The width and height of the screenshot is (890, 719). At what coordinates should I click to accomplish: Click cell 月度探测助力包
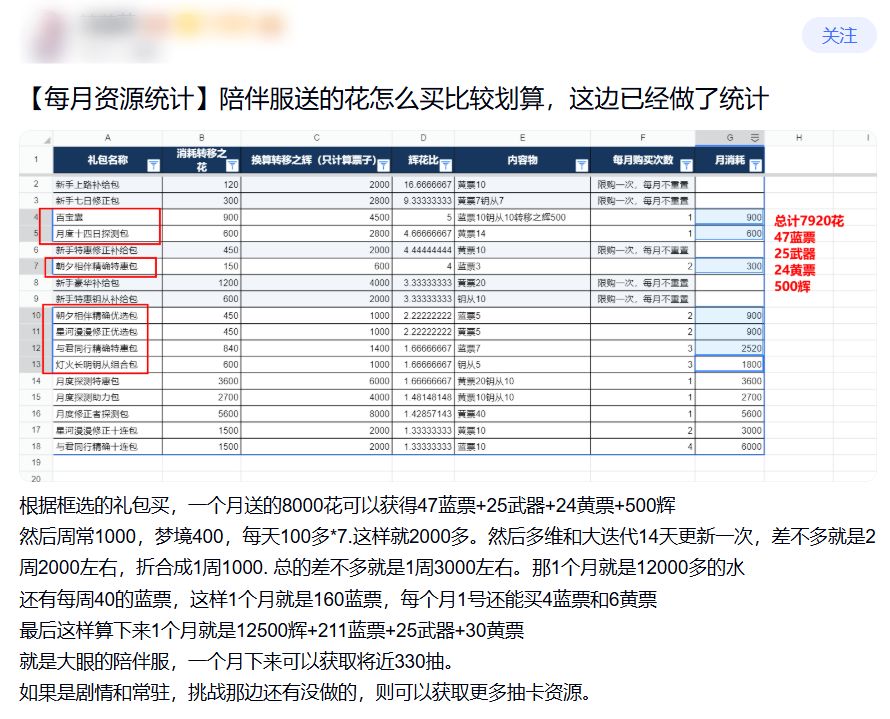(x=108, y=397)
